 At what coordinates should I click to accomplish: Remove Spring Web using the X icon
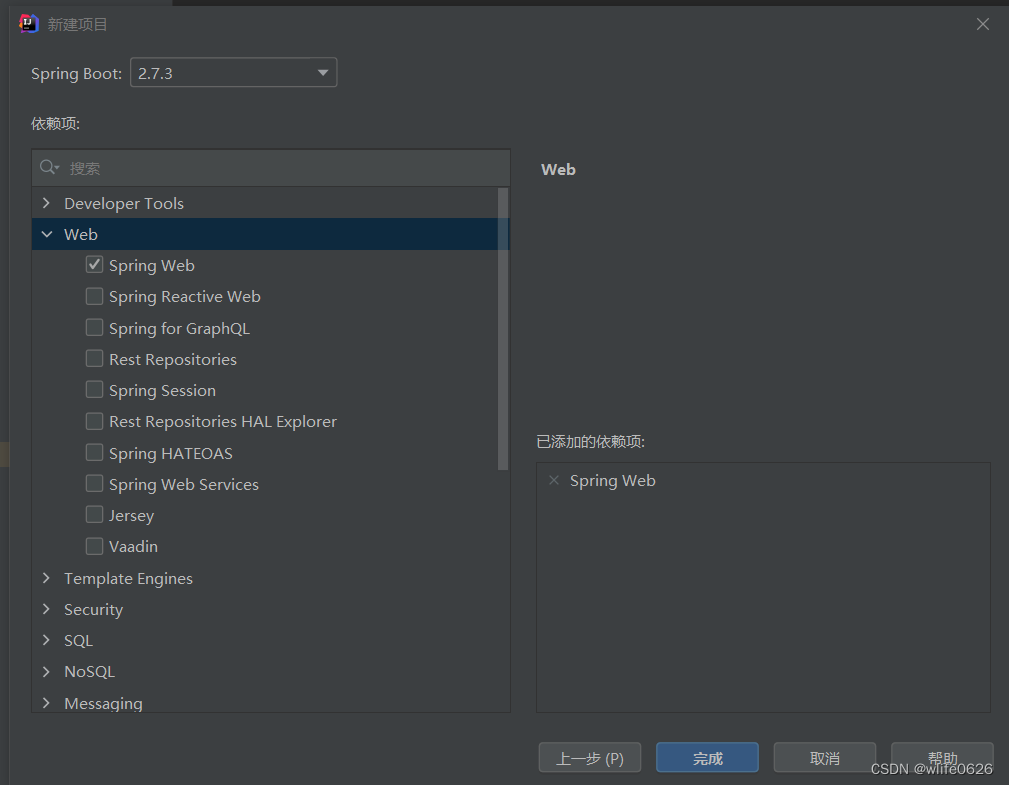(x=554, y=481)
